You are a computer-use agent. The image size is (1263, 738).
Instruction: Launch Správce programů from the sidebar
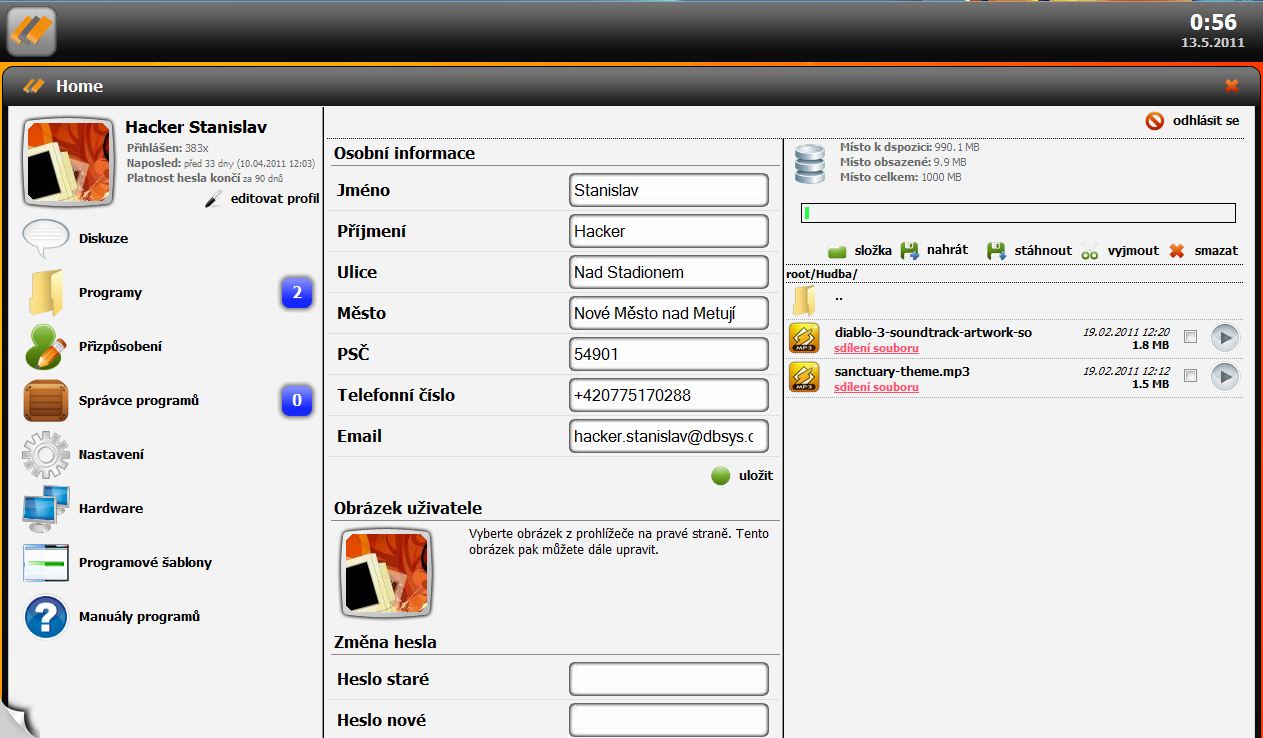46,401
